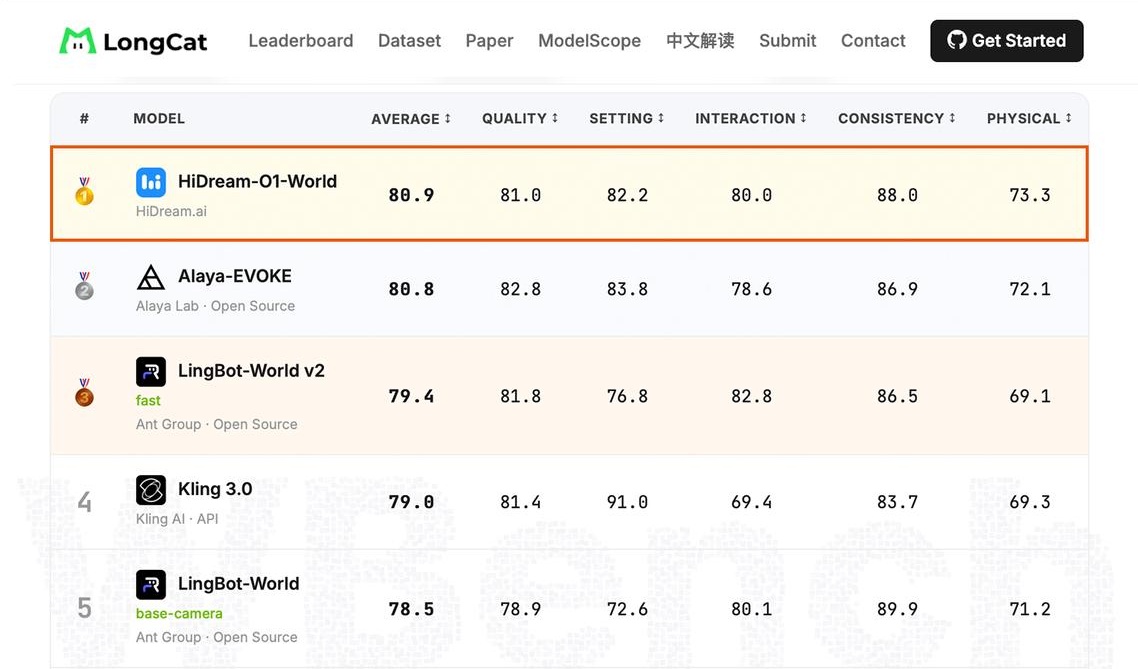
Task: Open the Dataset nav item
Action: [409, 41]
